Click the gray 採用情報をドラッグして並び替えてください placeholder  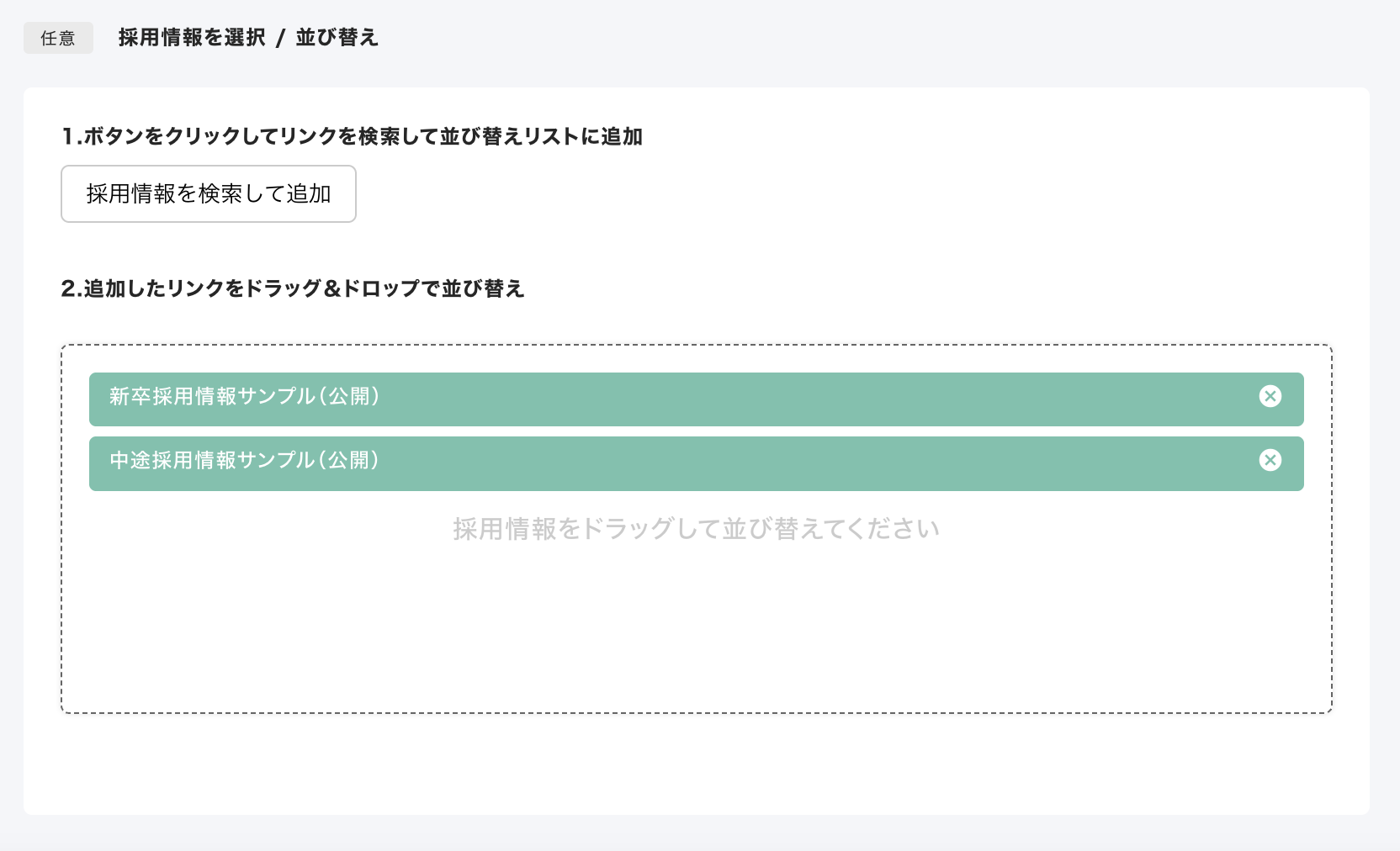pyautogui.click(x=696, y=529)
